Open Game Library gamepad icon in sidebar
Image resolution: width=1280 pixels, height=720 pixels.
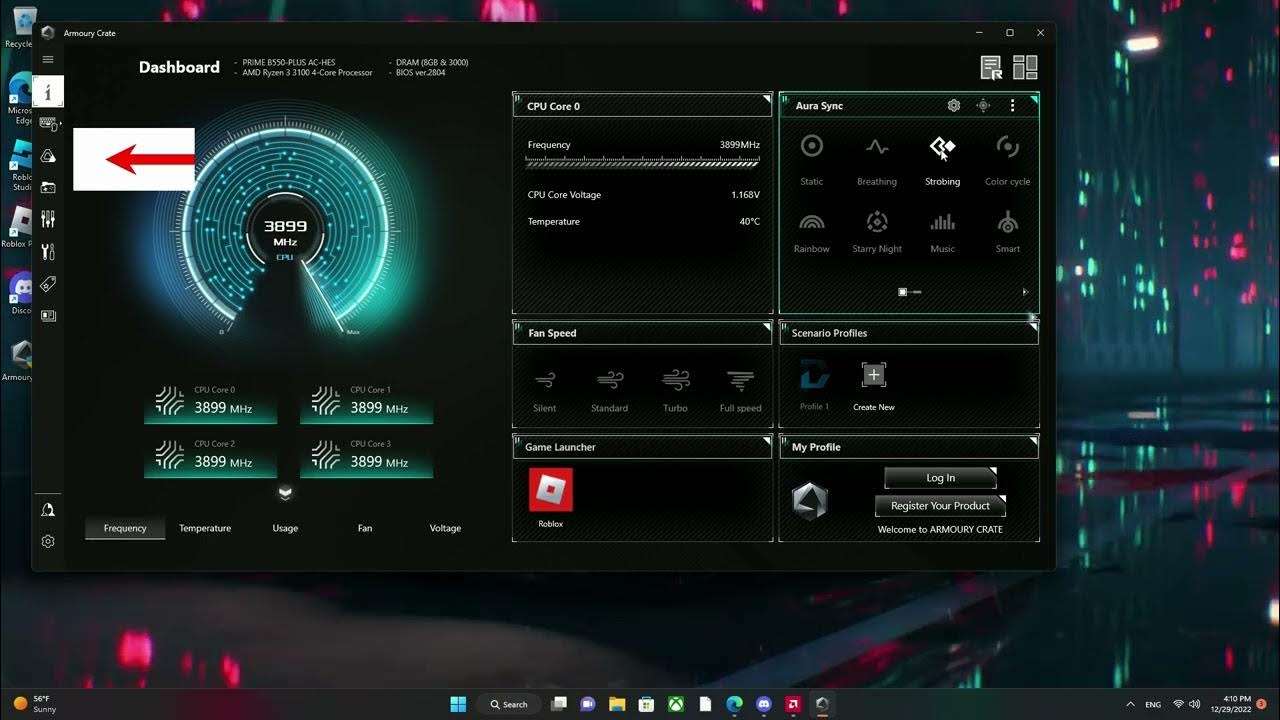click(x=48, y=187)
